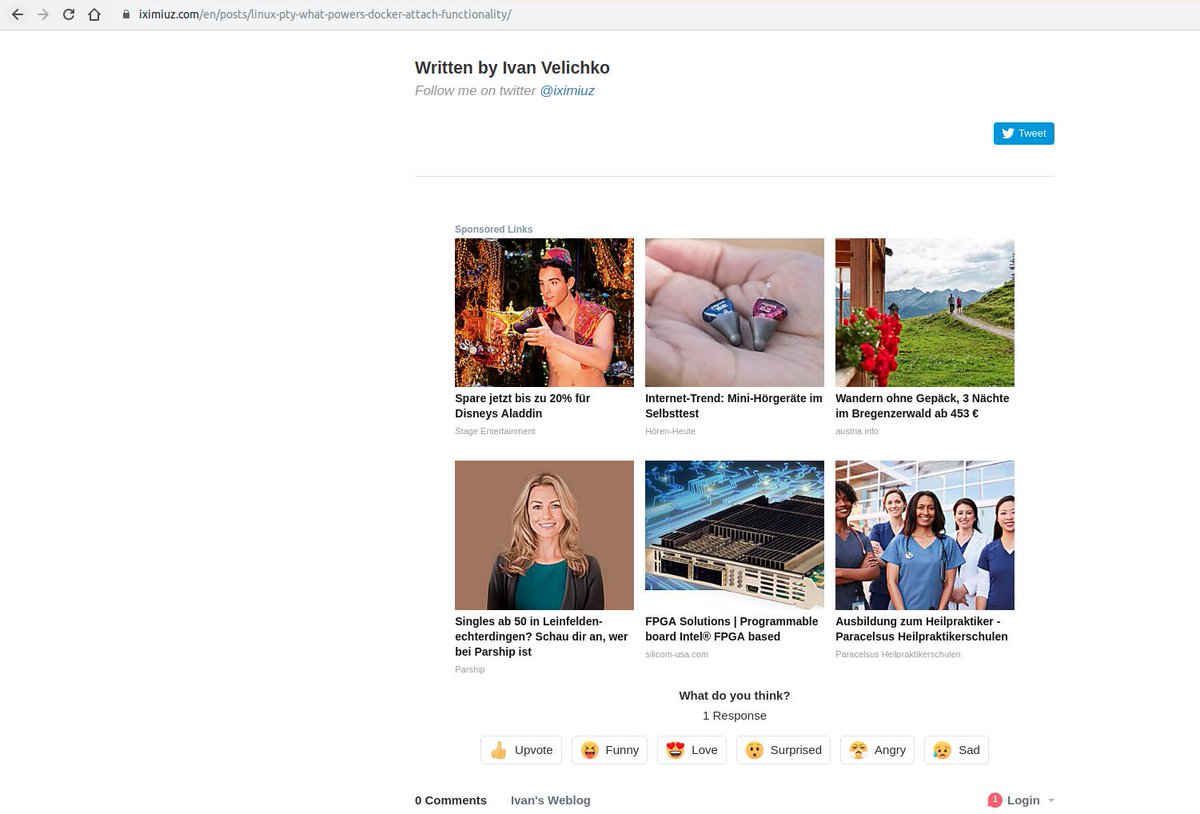Click the 'What do you think?' heading
This screenshot has height=814, width=1200.
735,696
